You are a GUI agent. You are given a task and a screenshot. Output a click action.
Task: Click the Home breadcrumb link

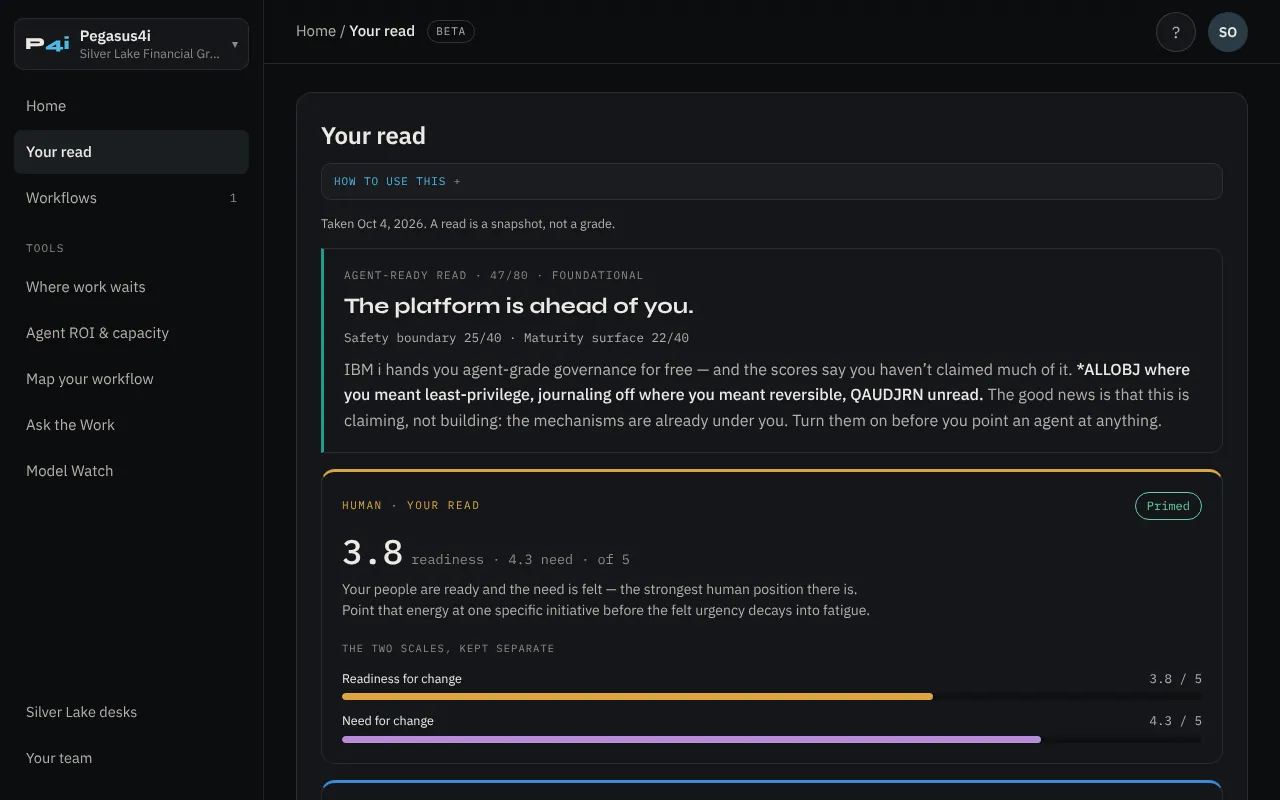click(316, 31)
